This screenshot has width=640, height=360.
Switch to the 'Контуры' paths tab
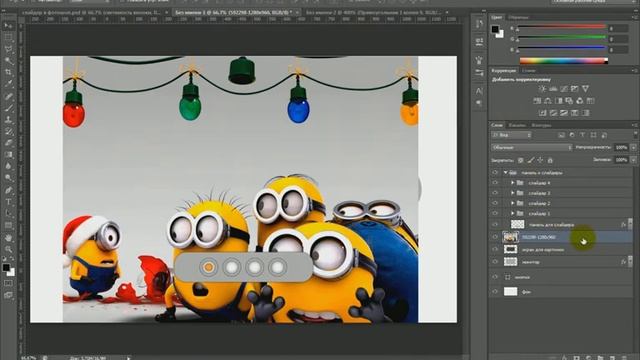point(542,125)
